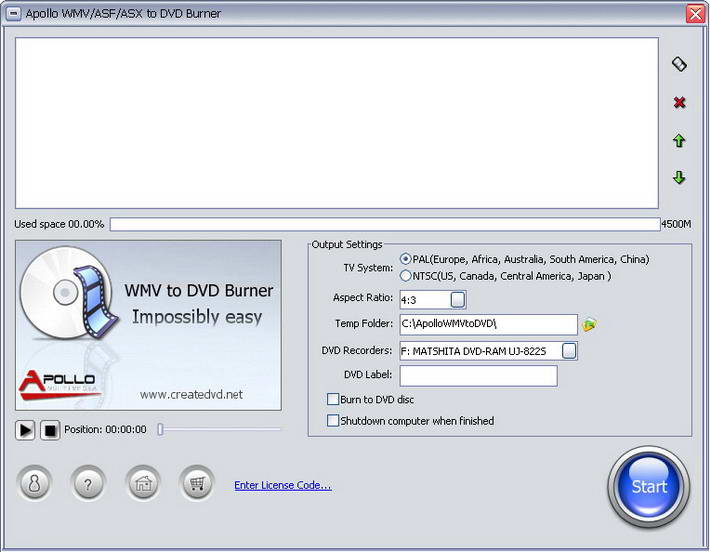Viewport: 710px width, 552px height.
Task: Open the About round person icon button
Action: click(34, 483)
